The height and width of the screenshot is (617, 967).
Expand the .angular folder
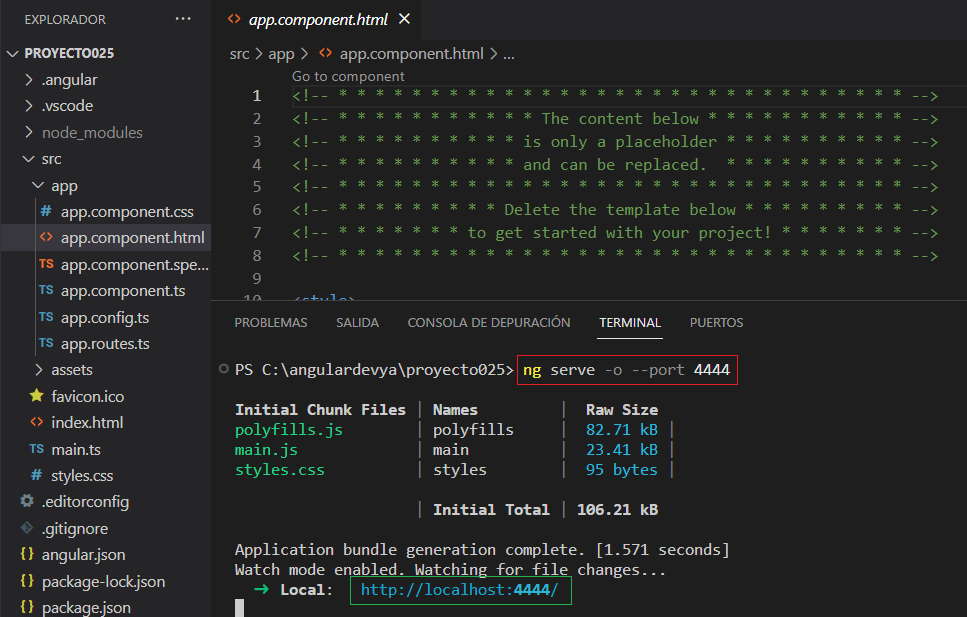tap(28, 80)
